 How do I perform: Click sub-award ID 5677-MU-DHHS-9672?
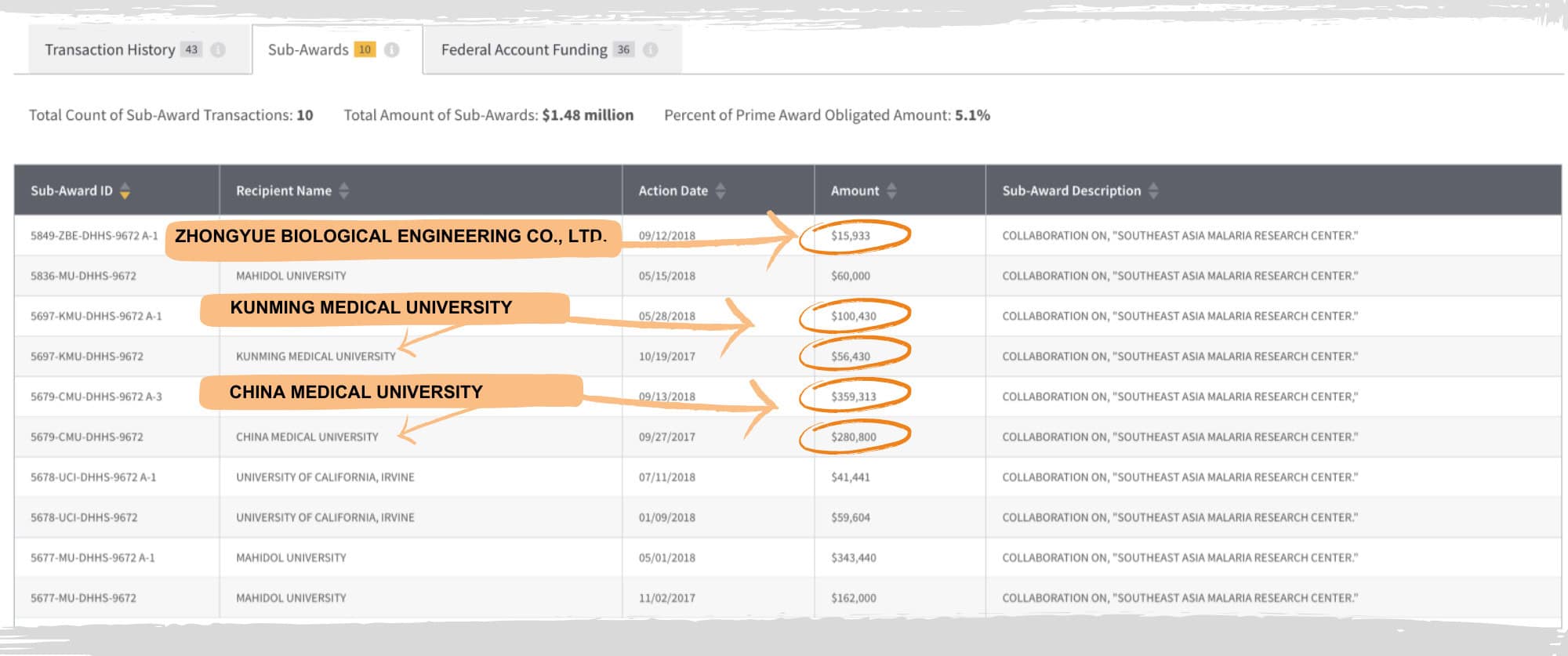tap(83, 597)
